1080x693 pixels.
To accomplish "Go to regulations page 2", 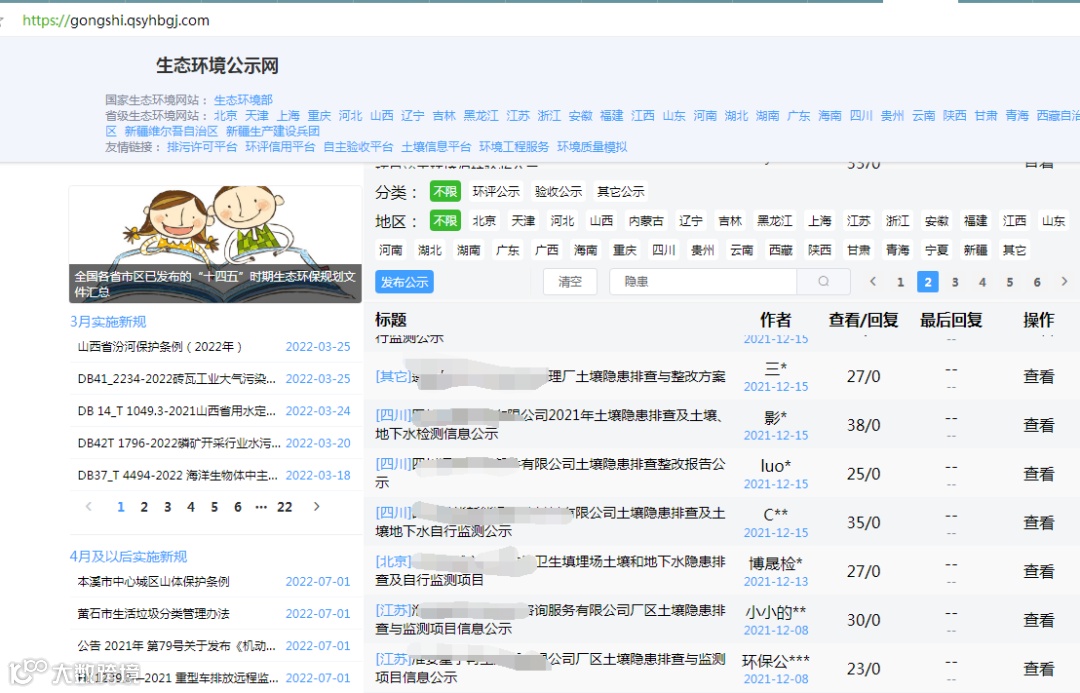I will [x=144, y=507].
